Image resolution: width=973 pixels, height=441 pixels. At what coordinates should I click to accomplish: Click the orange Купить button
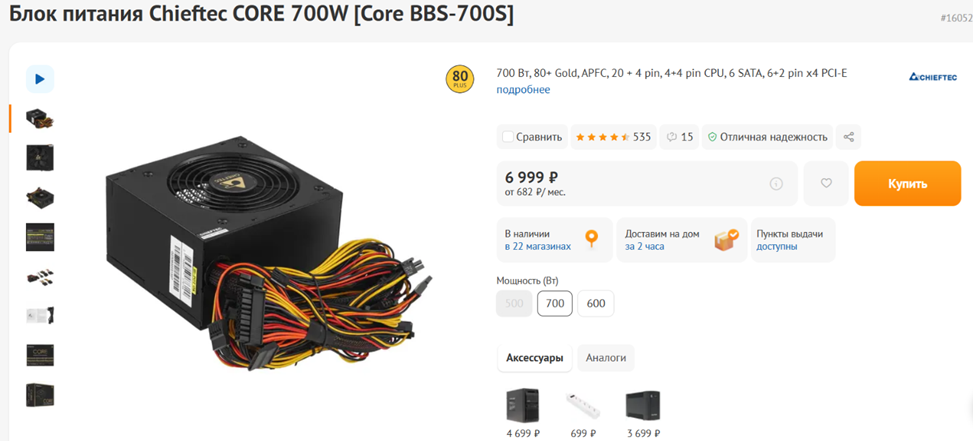click(907, 184)
